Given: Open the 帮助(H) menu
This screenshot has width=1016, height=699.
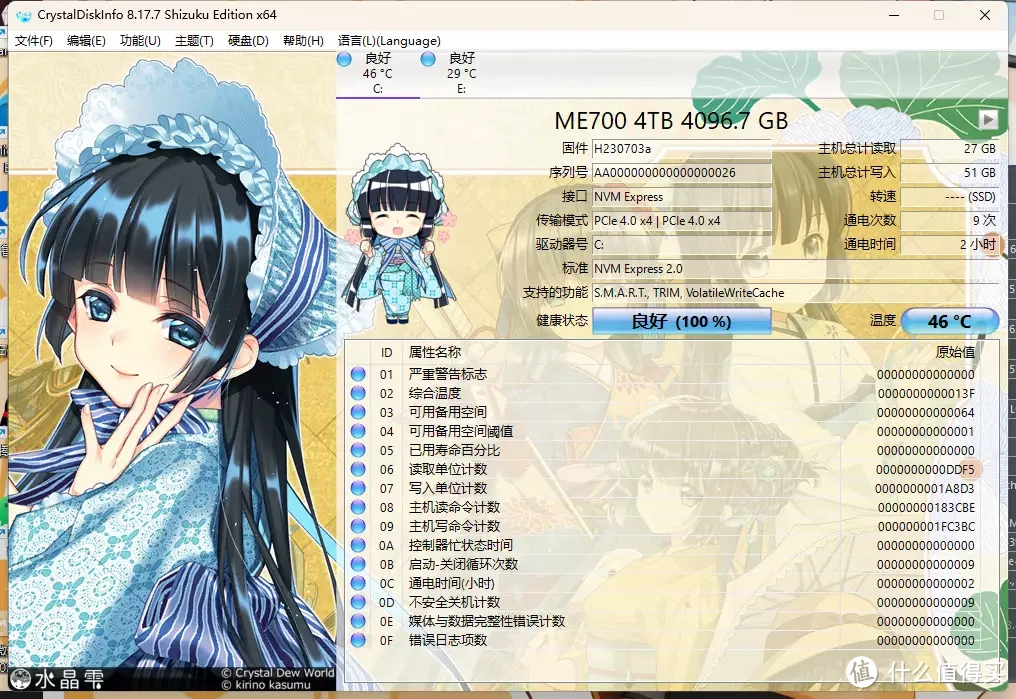Looking at the screenshot, I should tap(303, 41).
